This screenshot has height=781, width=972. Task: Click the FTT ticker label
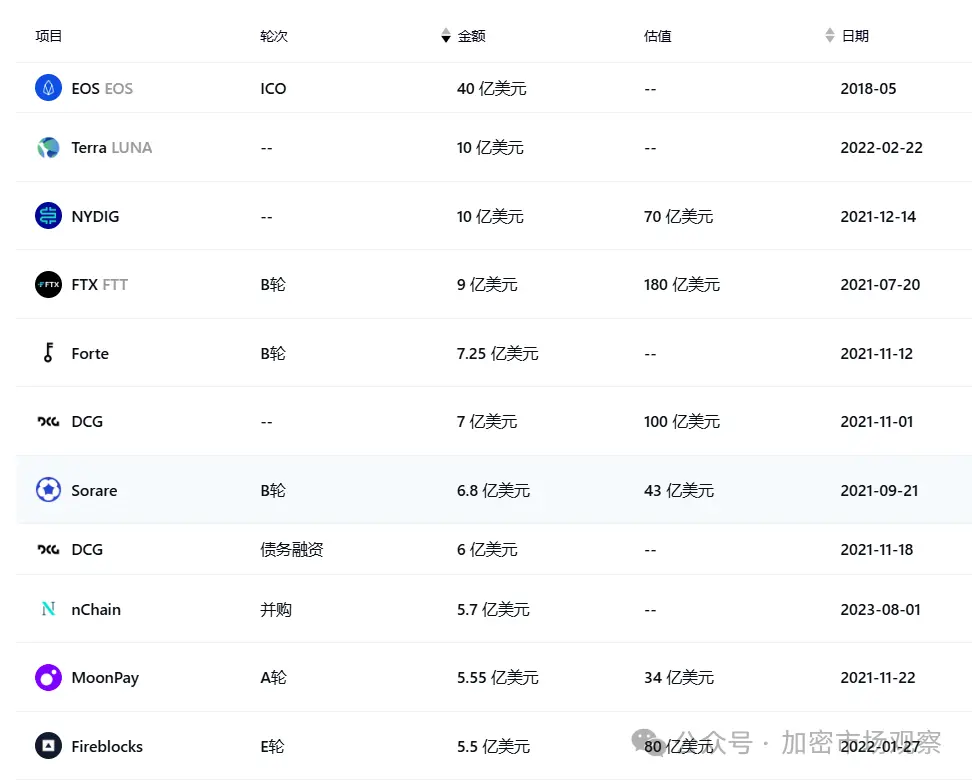coord(115,285)
